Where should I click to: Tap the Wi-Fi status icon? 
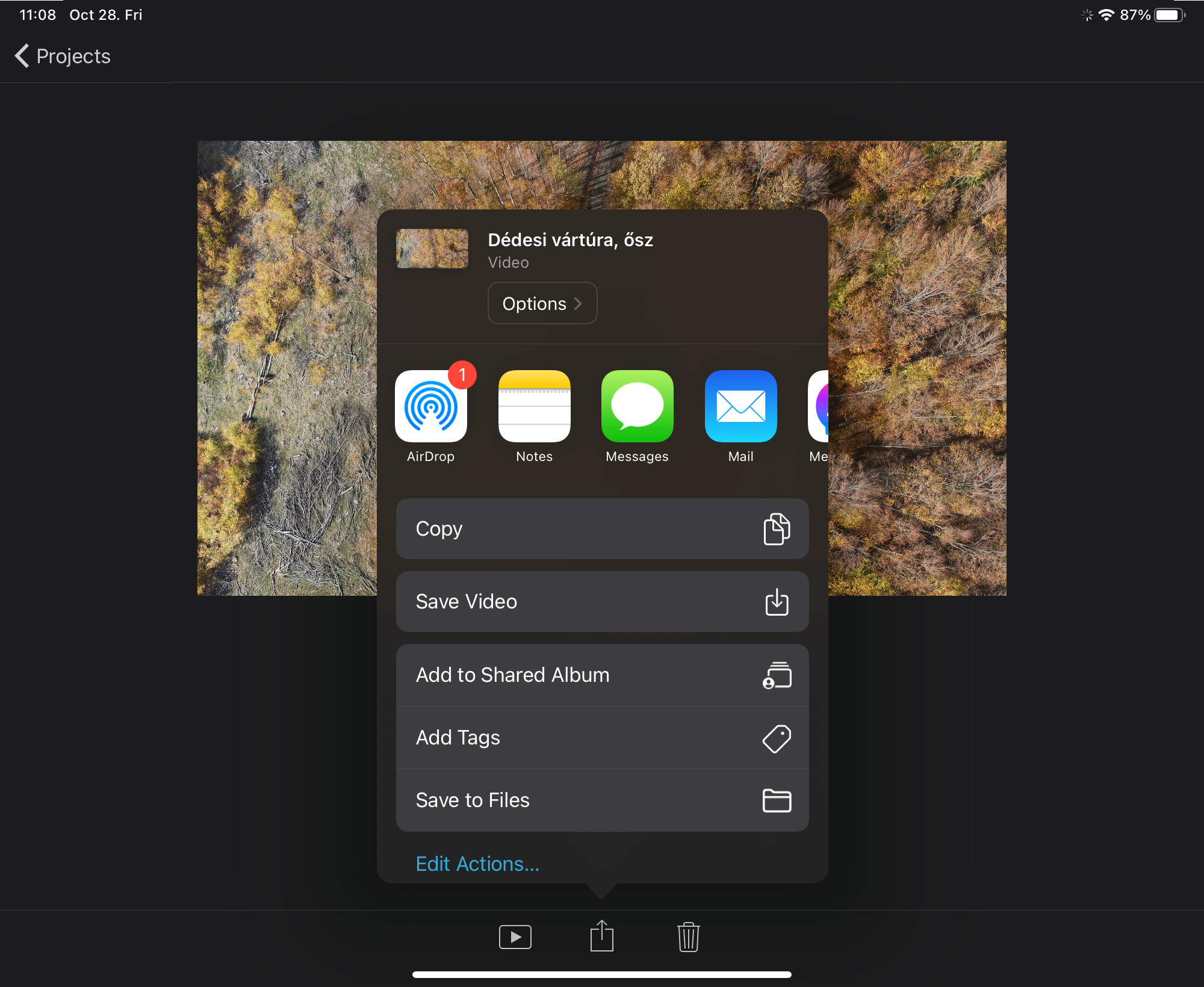click(1106, 15)
